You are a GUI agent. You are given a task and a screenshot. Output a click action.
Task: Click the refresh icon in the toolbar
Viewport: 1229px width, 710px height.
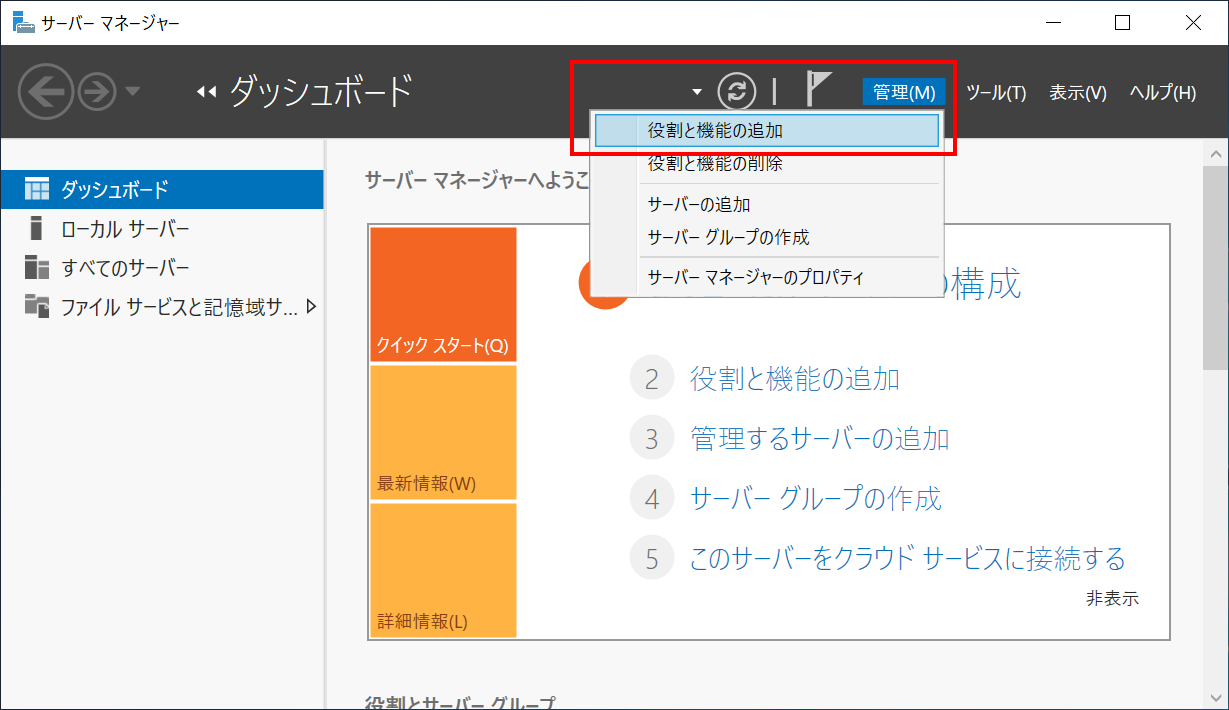point(737,91)
